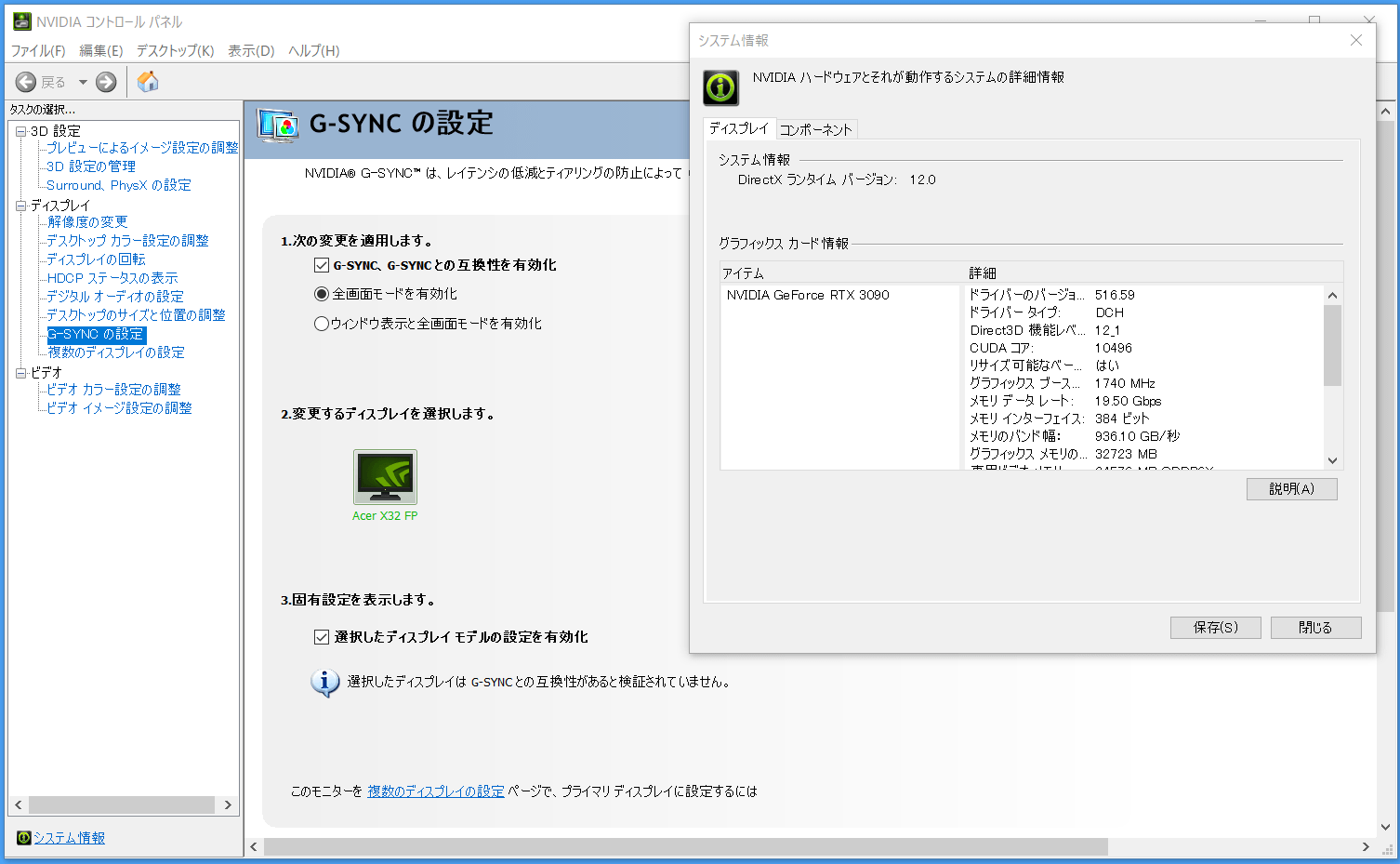Open the デスクトップ(K) menu

[175, 50]
